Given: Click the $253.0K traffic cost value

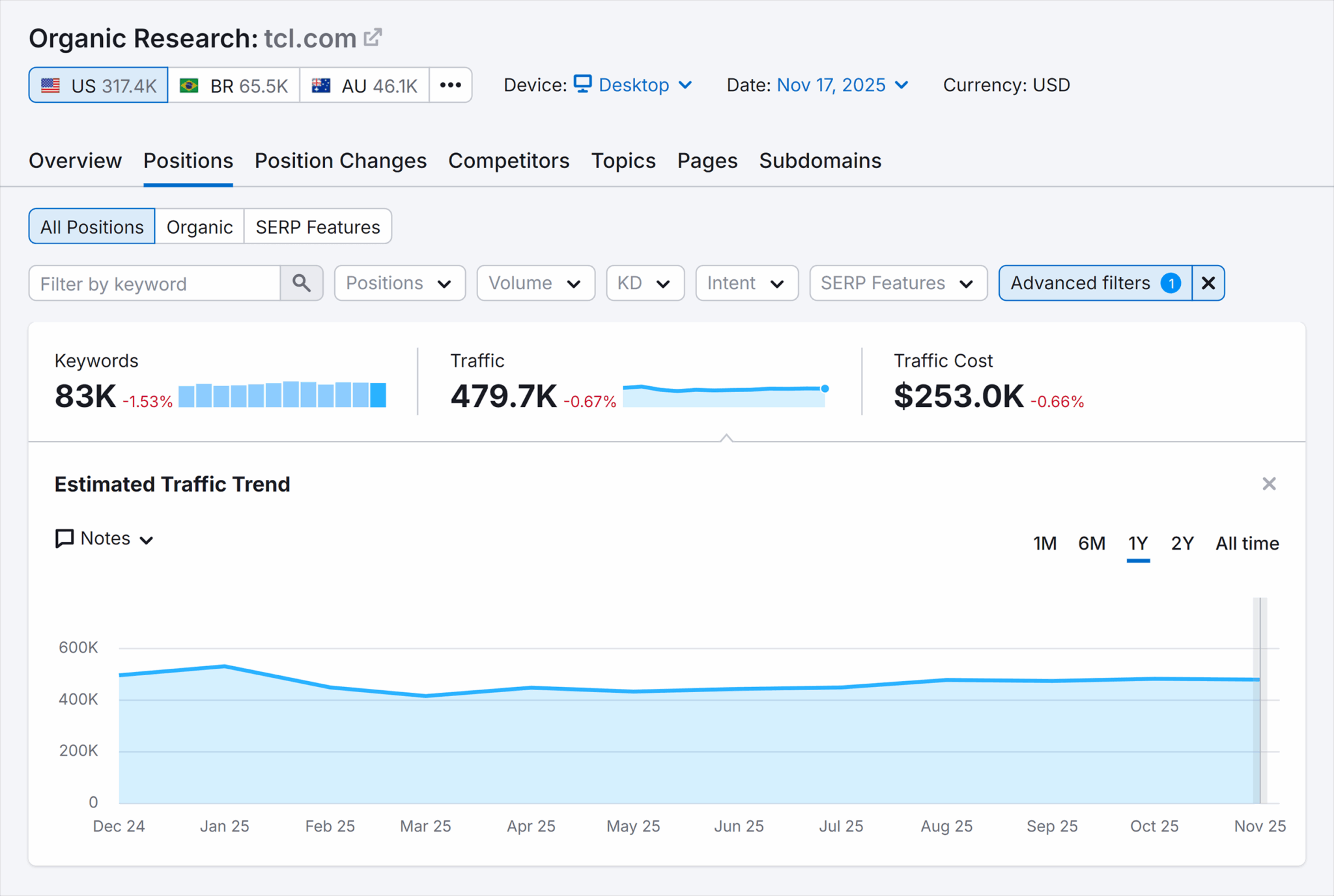Looking at the screenshot, I should (x=959, y=396).
